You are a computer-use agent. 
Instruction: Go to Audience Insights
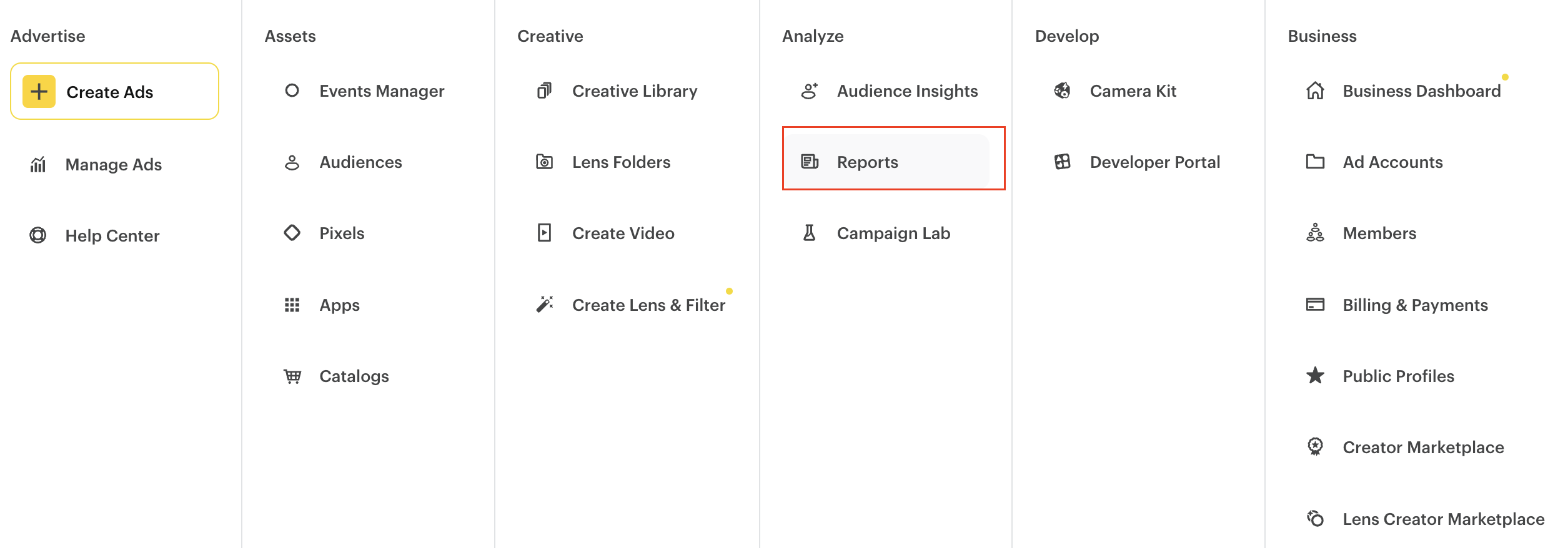pos(907,91)
